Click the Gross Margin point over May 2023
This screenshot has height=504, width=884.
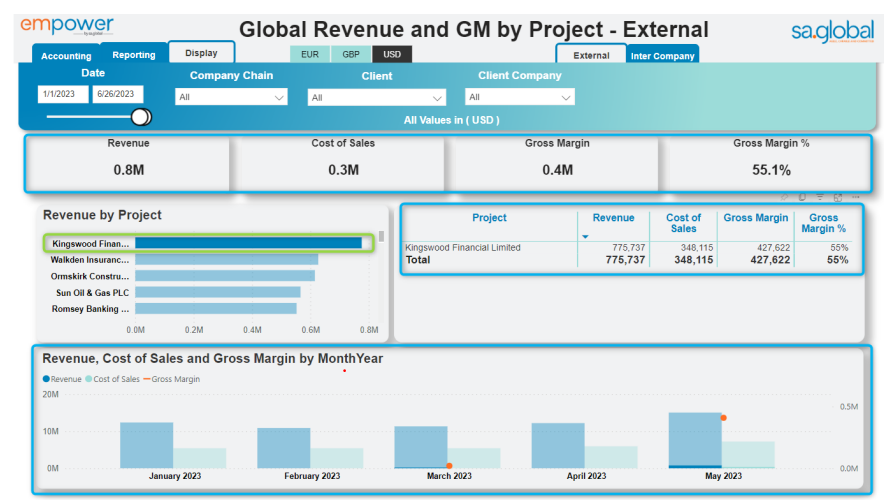[x=723, y=418]
